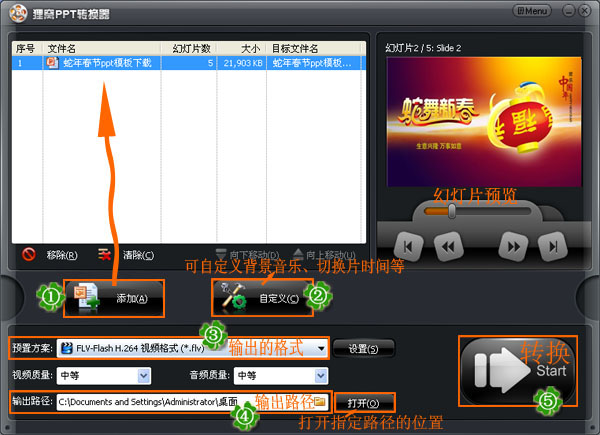Click the slide preview progress slider handle
The height and width of the screenshot is (435, 600).
pyautogui.click(x=452, y=211)
